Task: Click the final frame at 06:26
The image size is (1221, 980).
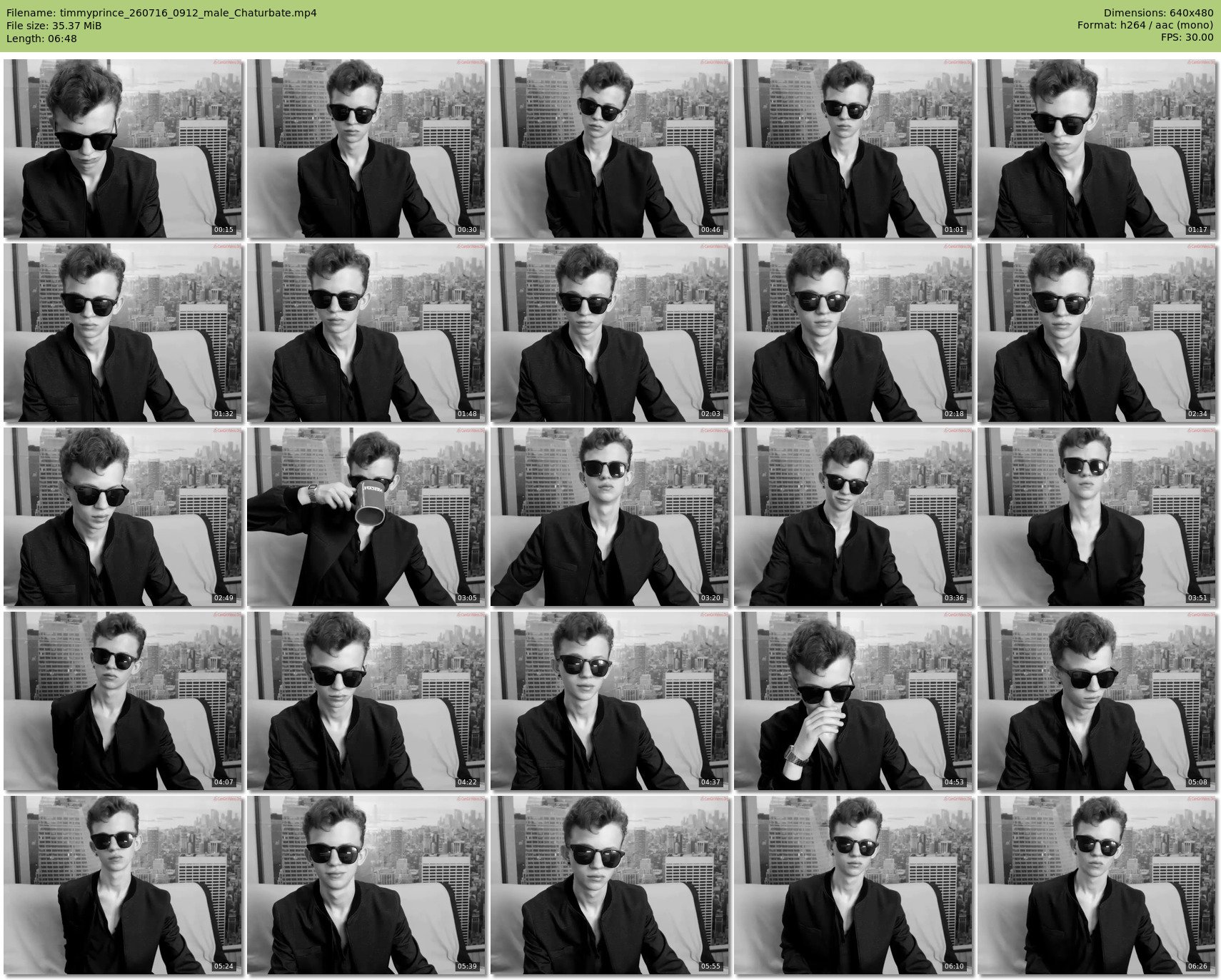Action: tap(1096, 884)
